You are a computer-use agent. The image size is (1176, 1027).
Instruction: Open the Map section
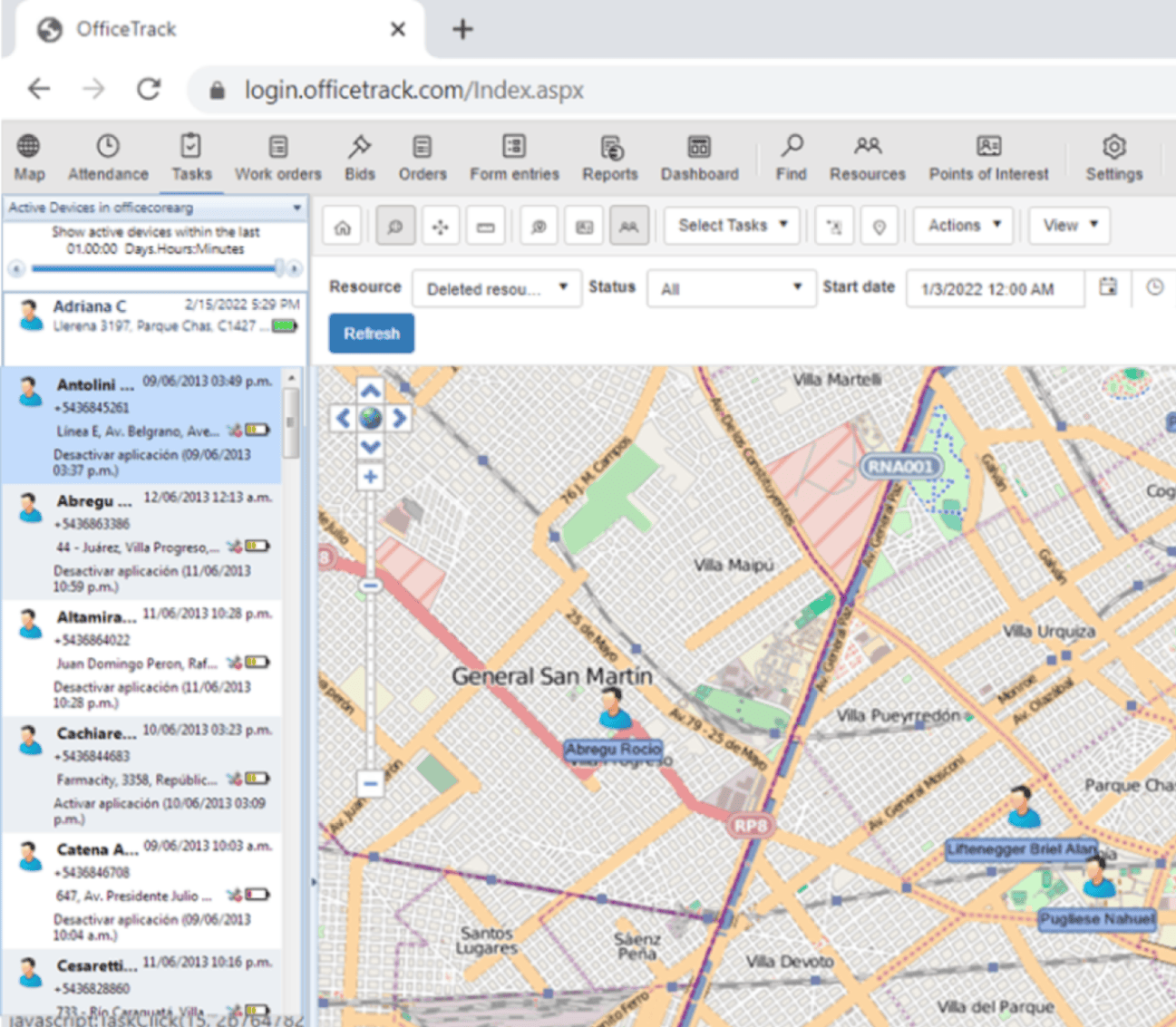[x=29, y=158]
